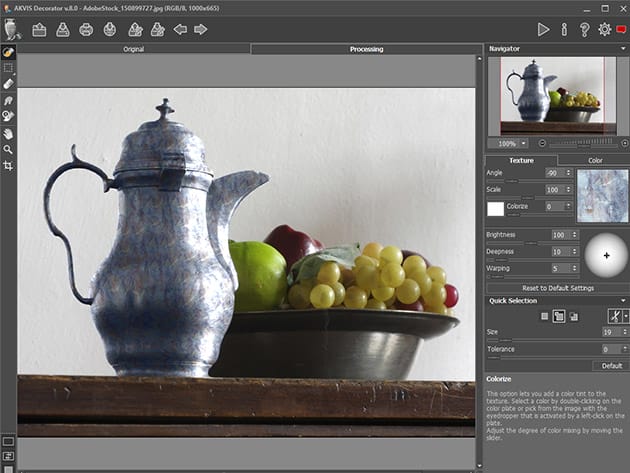Viewport: 630px width, 473px height.
Task: Click the Undo left arrow
Action: point(180,29)
